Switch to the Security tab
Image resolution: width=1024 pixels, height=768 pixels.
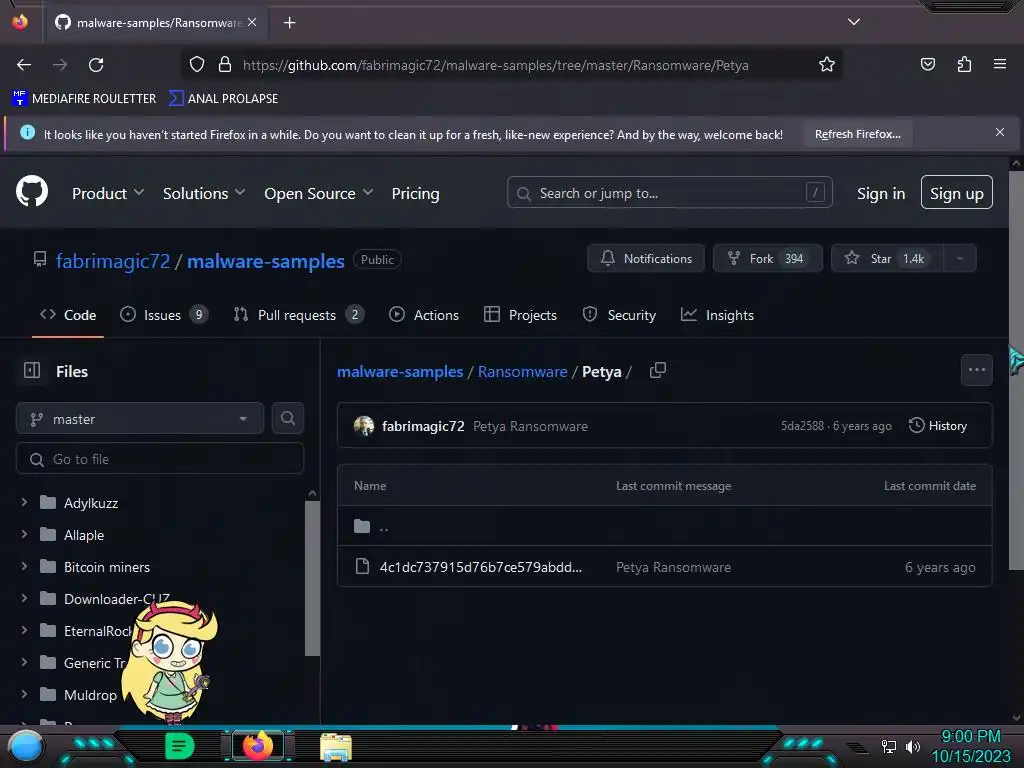[619, 315]
